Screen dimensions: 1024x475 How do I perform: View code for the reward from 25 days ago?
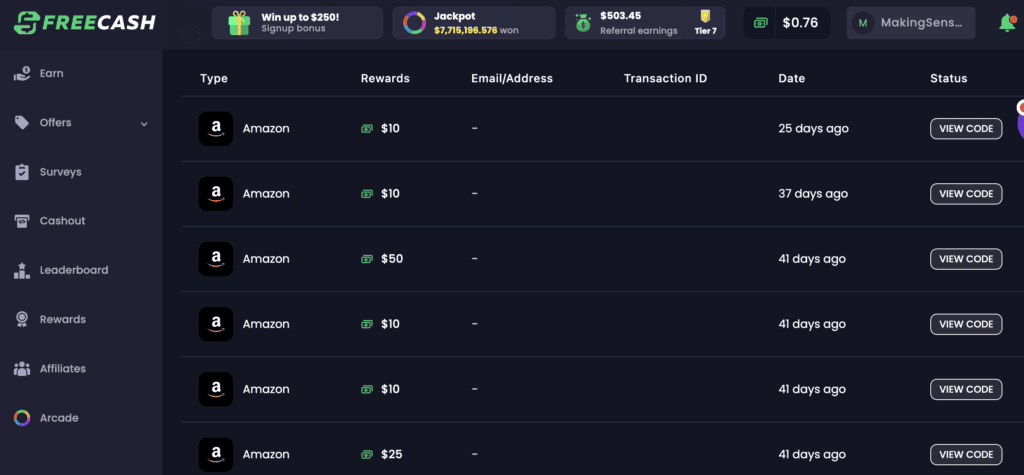point(965,129)
